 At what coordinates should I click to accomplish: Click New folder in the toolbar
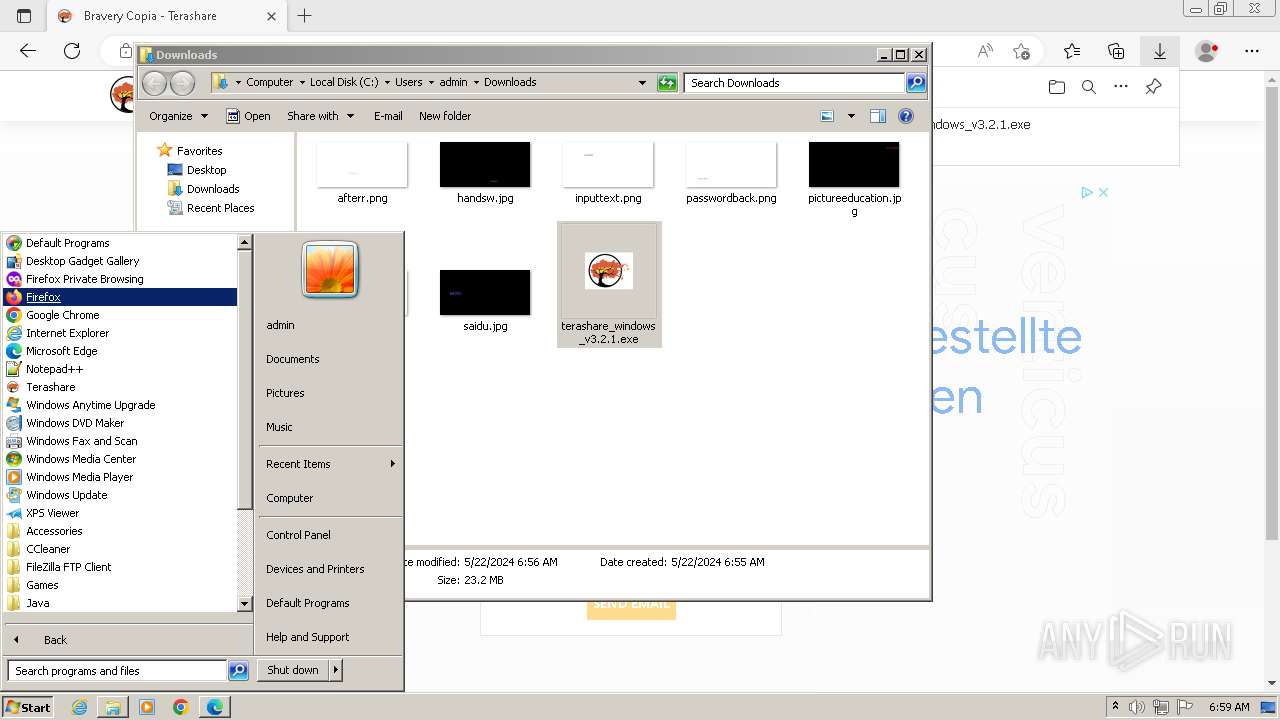[x=445, y=116]
